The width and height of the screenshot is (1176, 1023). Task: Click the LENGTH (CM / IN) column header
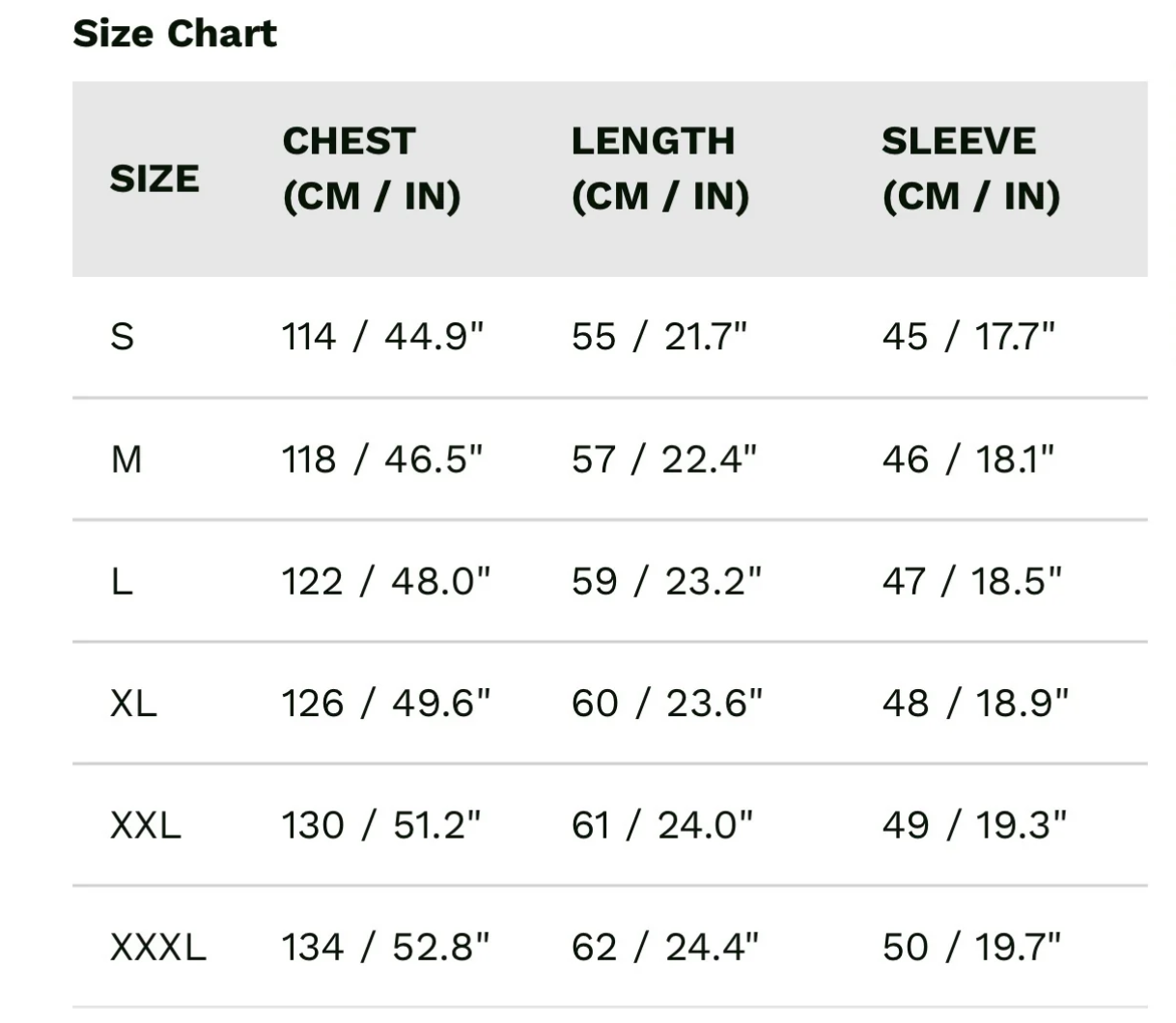pyautogui.click(x=660, y=169)
